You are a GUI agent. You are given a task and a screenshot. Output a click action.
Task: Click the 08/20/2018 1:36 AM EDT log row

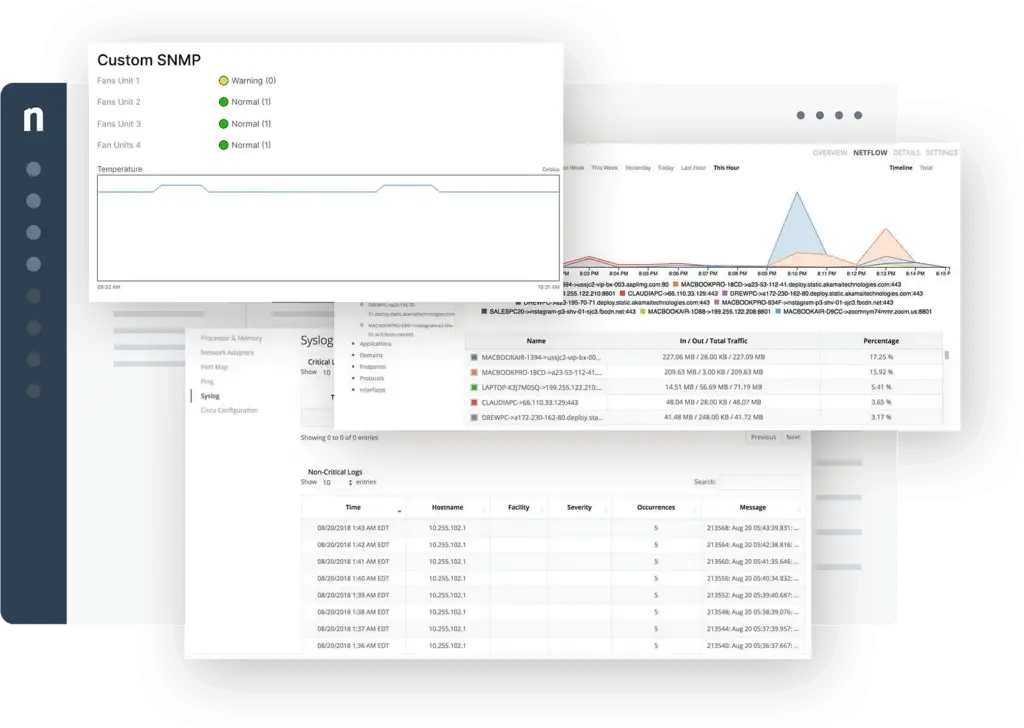[x=552, y=646]
